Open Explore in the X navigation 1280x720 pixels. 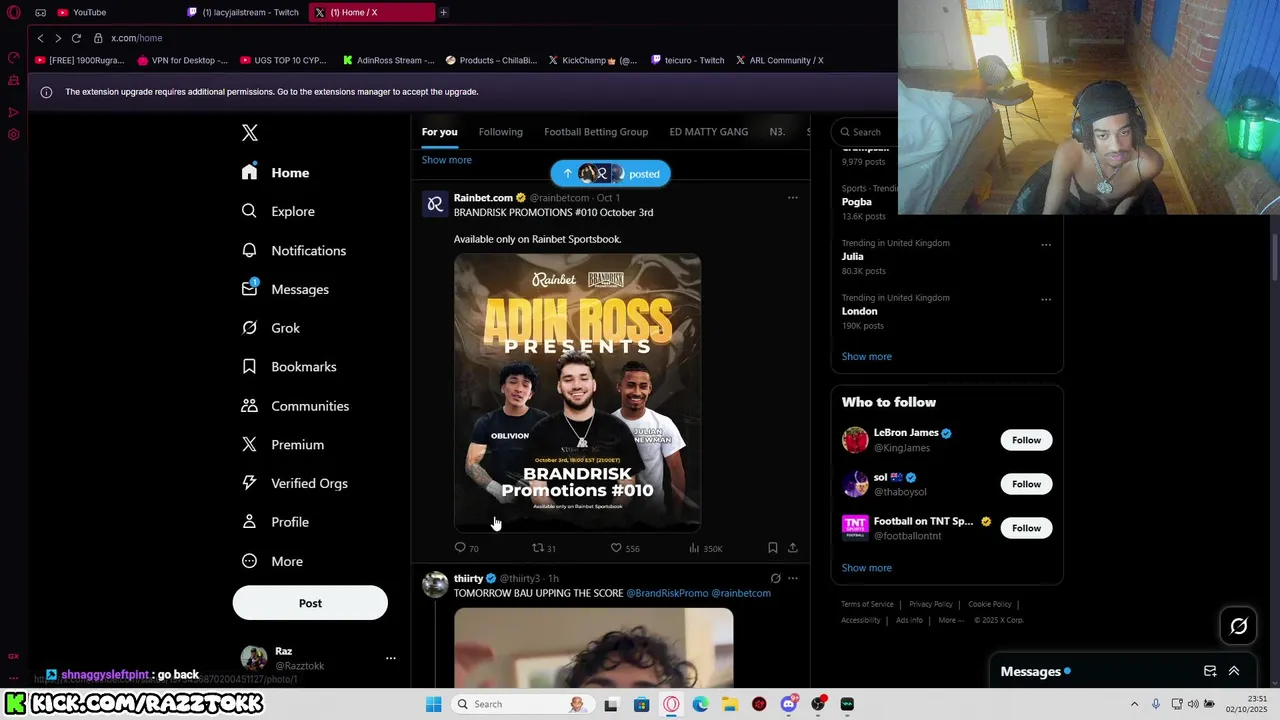[279, 211]
